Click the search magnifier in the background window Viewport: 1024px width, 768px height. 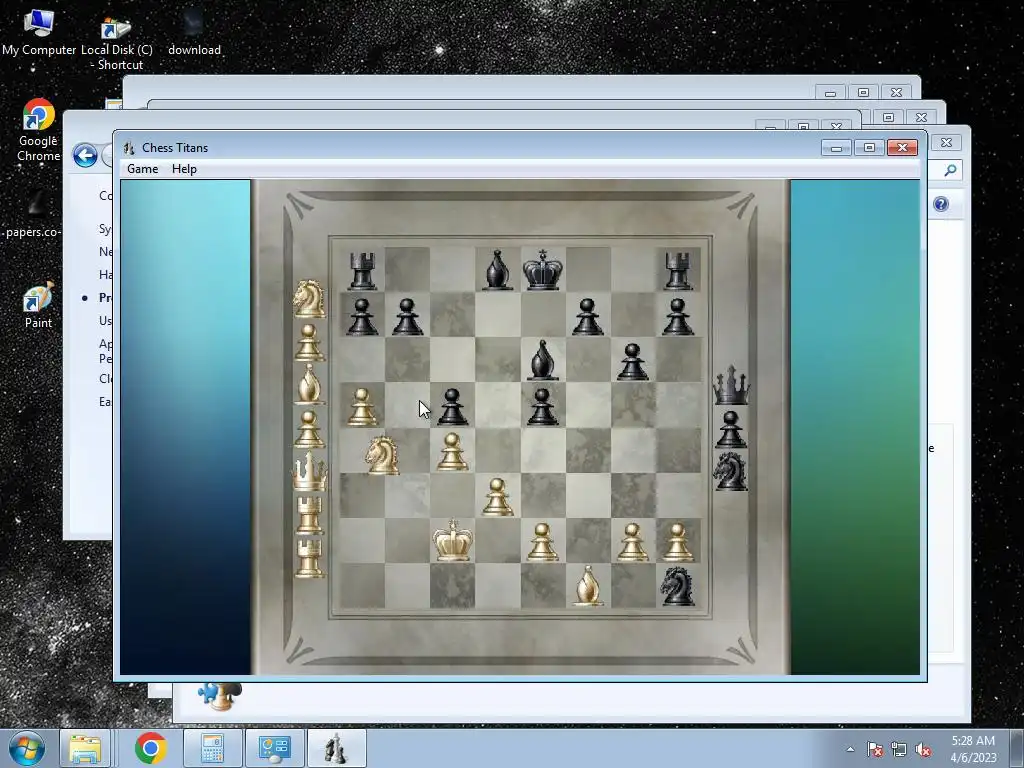coord(950,170)
